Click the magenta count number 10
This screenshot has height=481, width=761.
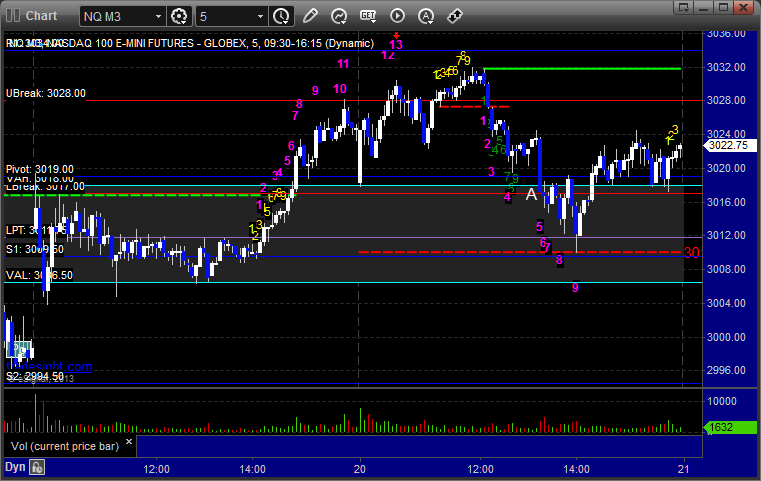(x=340, y=89)
